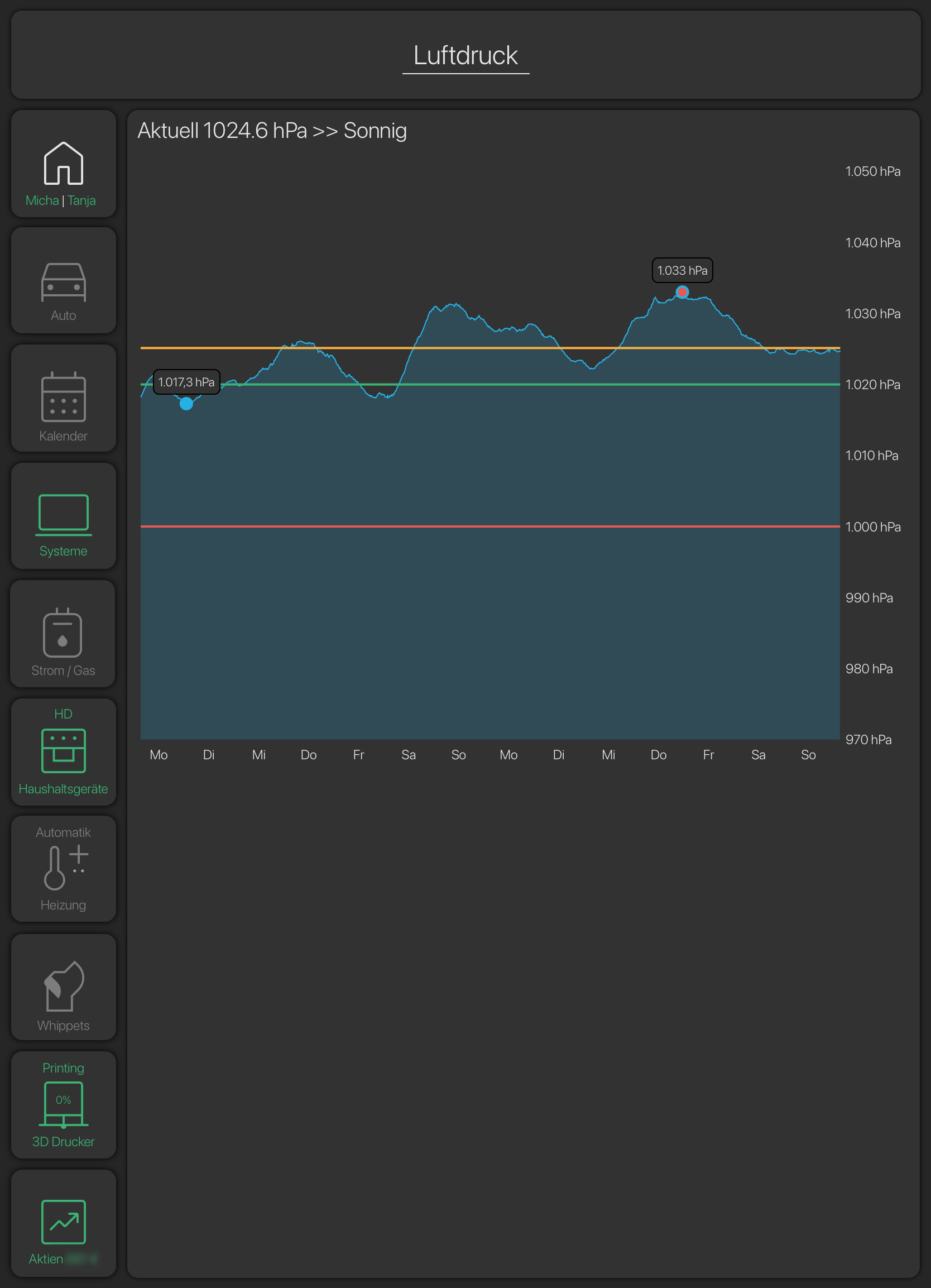Click the HD label above Haushaltsgeräte

(x=64, y=714)
